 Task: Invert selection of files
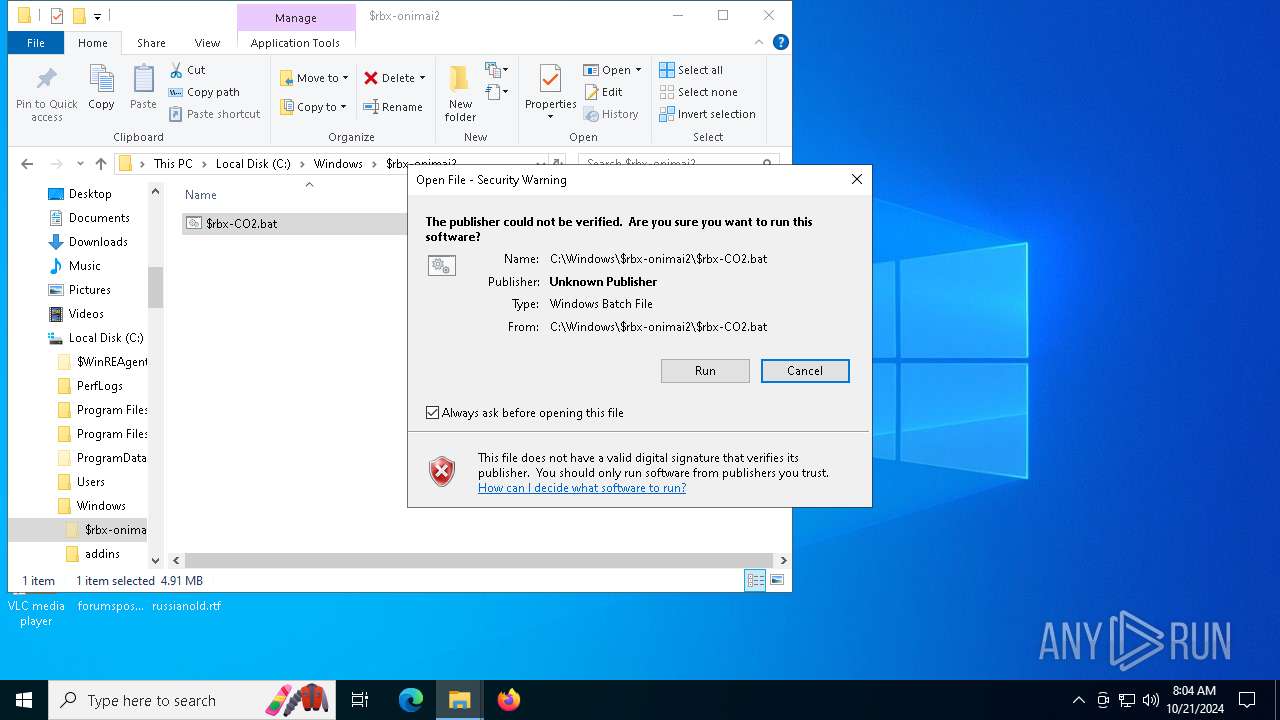pyautogui.click(x=708, y=114)
